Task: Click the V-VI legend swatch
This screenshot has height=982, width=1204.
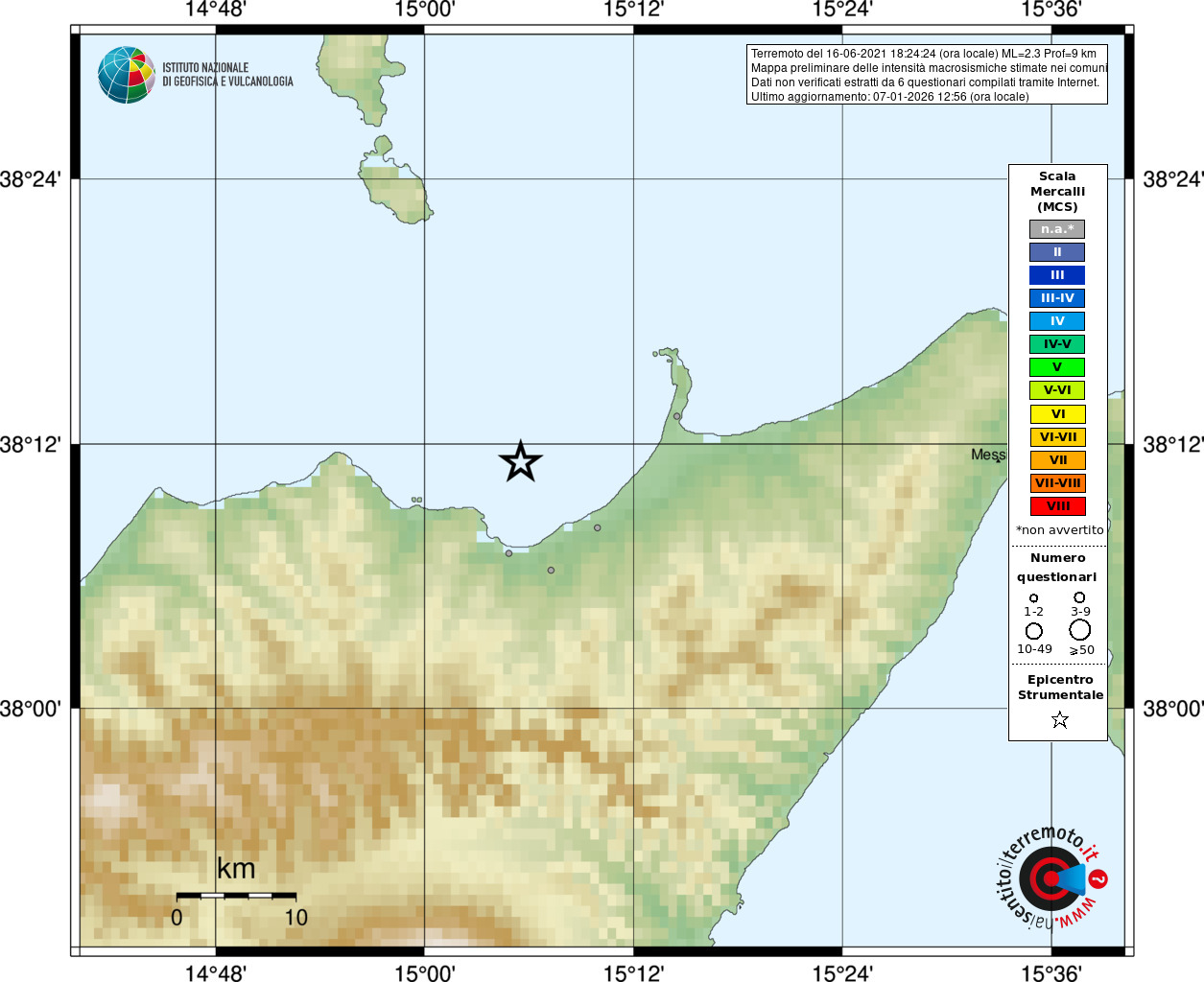Action: tap(1057, 390)
